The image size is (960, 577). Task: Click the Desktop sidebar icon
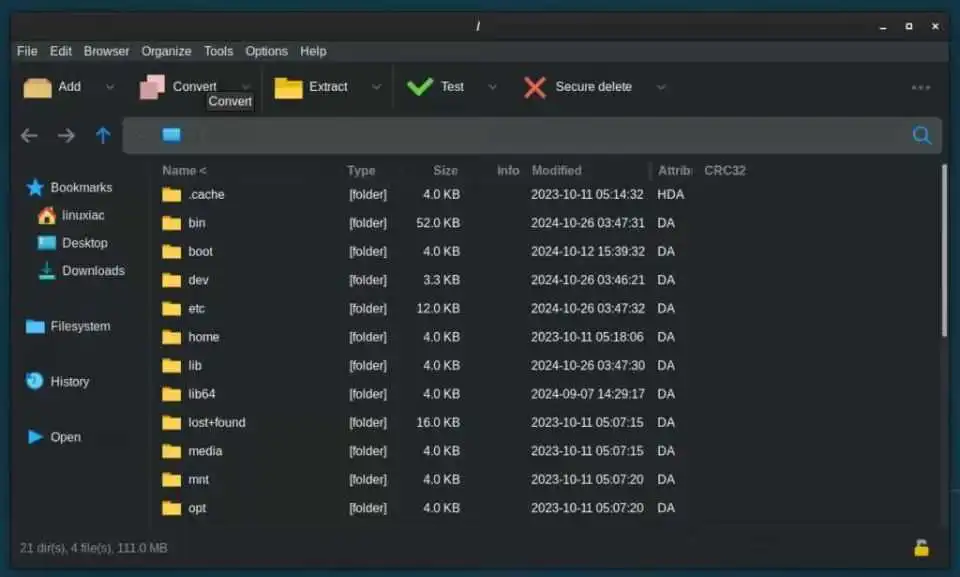(47, 243)
